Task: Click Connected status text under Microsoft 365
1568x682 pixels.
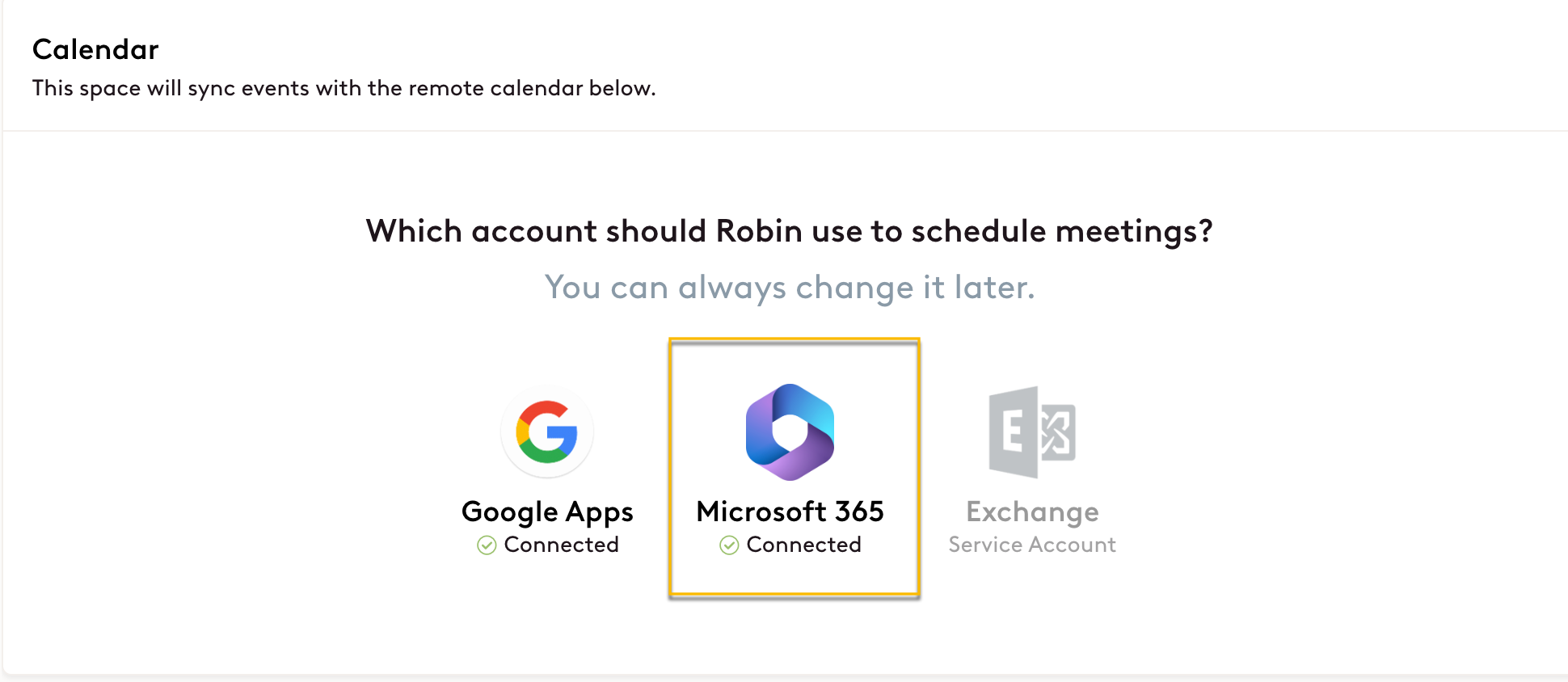Action: [x=804, y=545]
